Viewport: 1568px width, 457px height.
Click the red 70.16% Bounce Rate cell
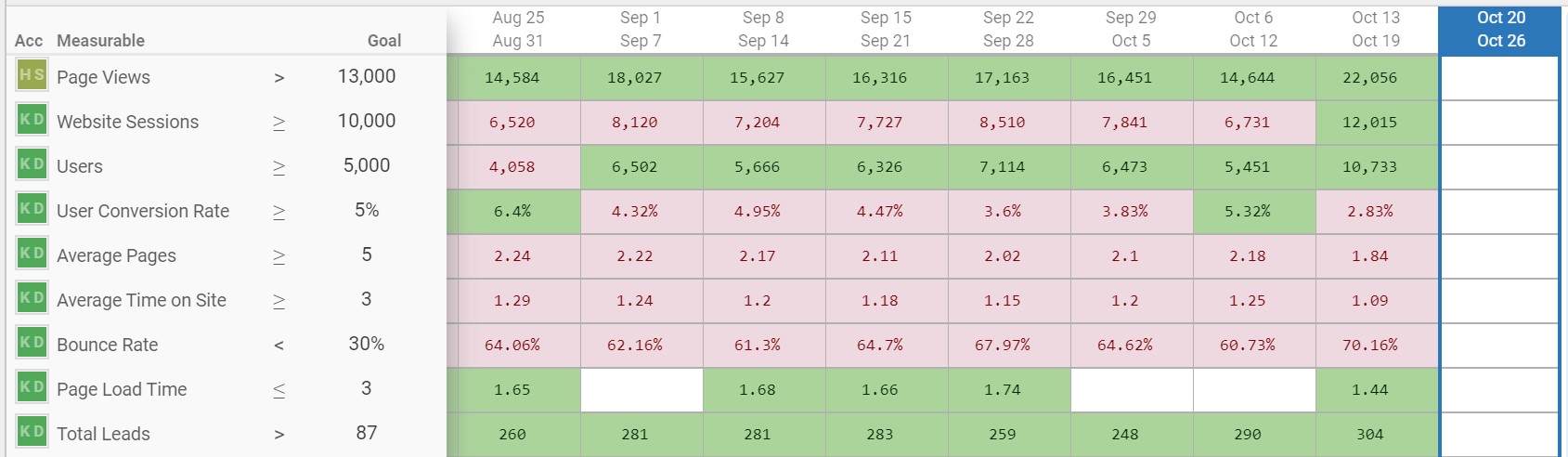tap(1369, 346)
